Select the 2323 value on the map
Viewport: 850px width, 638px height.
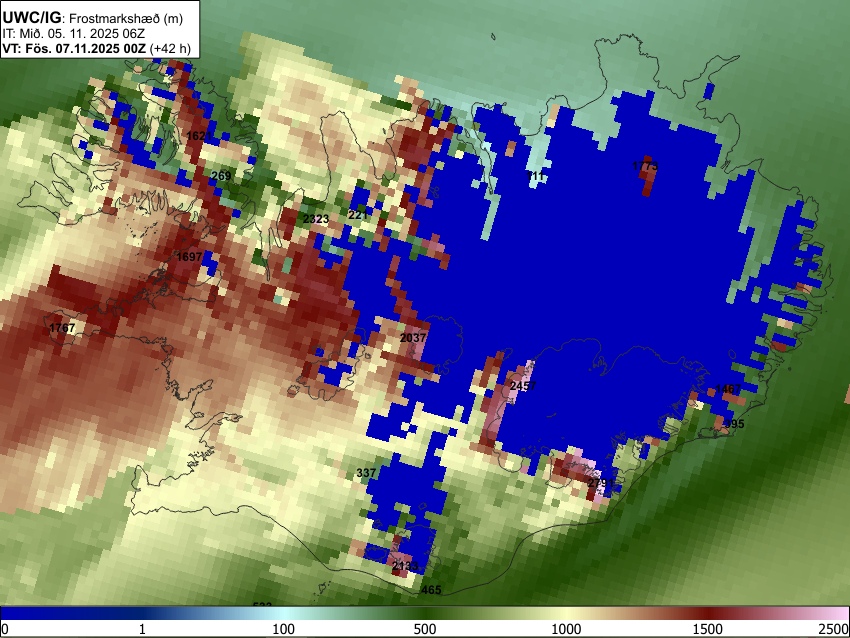315,219
